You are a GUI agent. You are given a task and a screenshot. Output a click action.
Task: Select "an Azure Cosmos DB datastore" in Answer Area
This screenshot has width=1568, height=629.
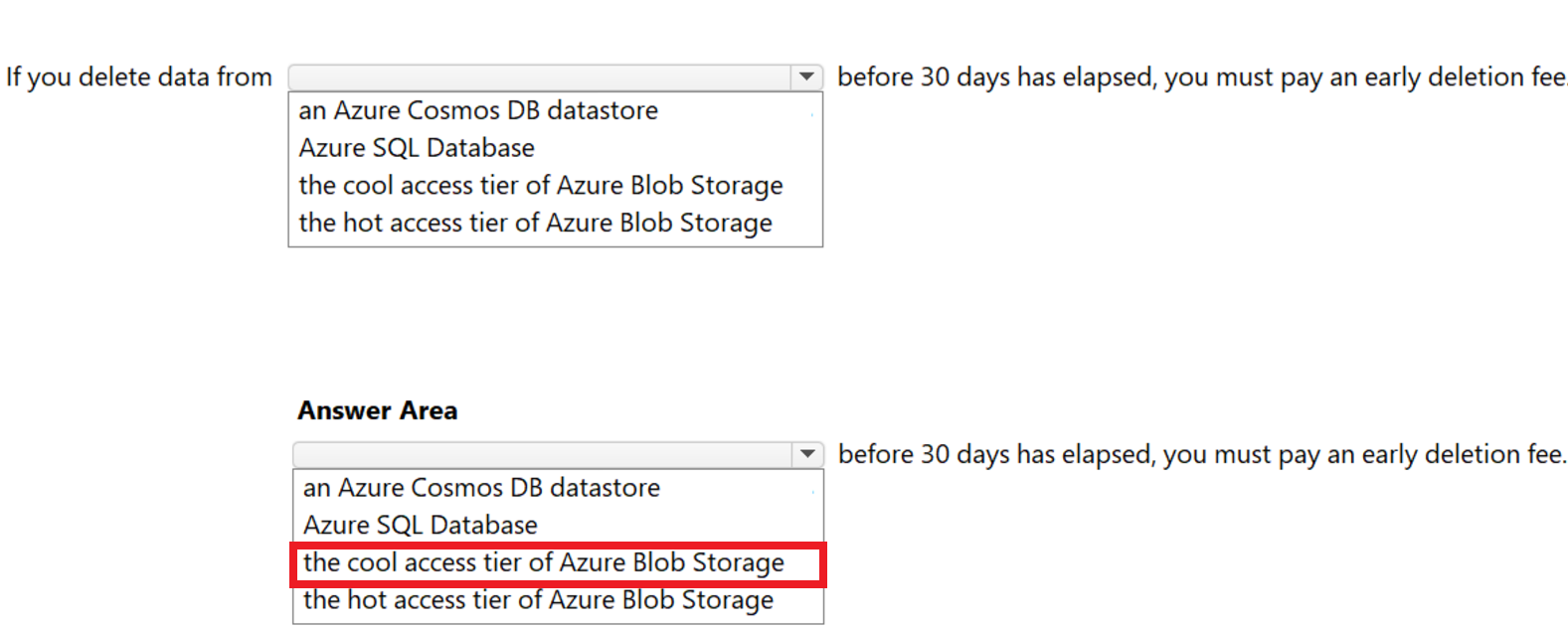(478, 487)
